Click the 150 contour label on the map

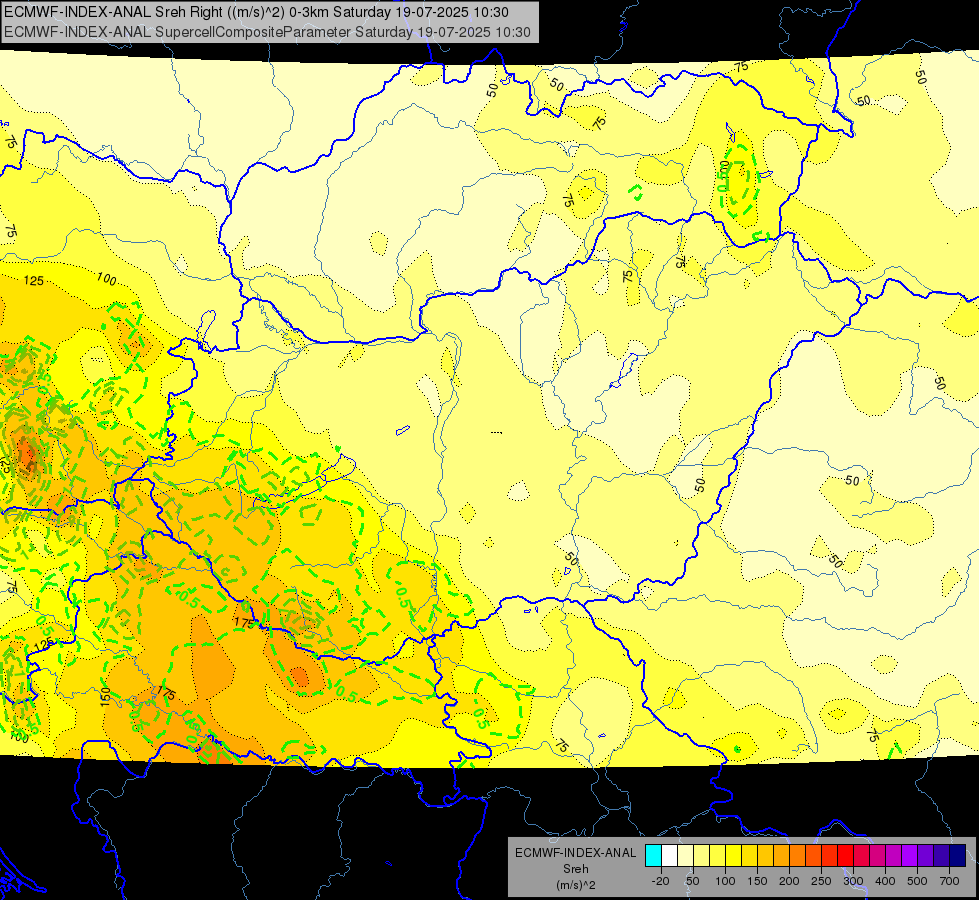[105, 695]
